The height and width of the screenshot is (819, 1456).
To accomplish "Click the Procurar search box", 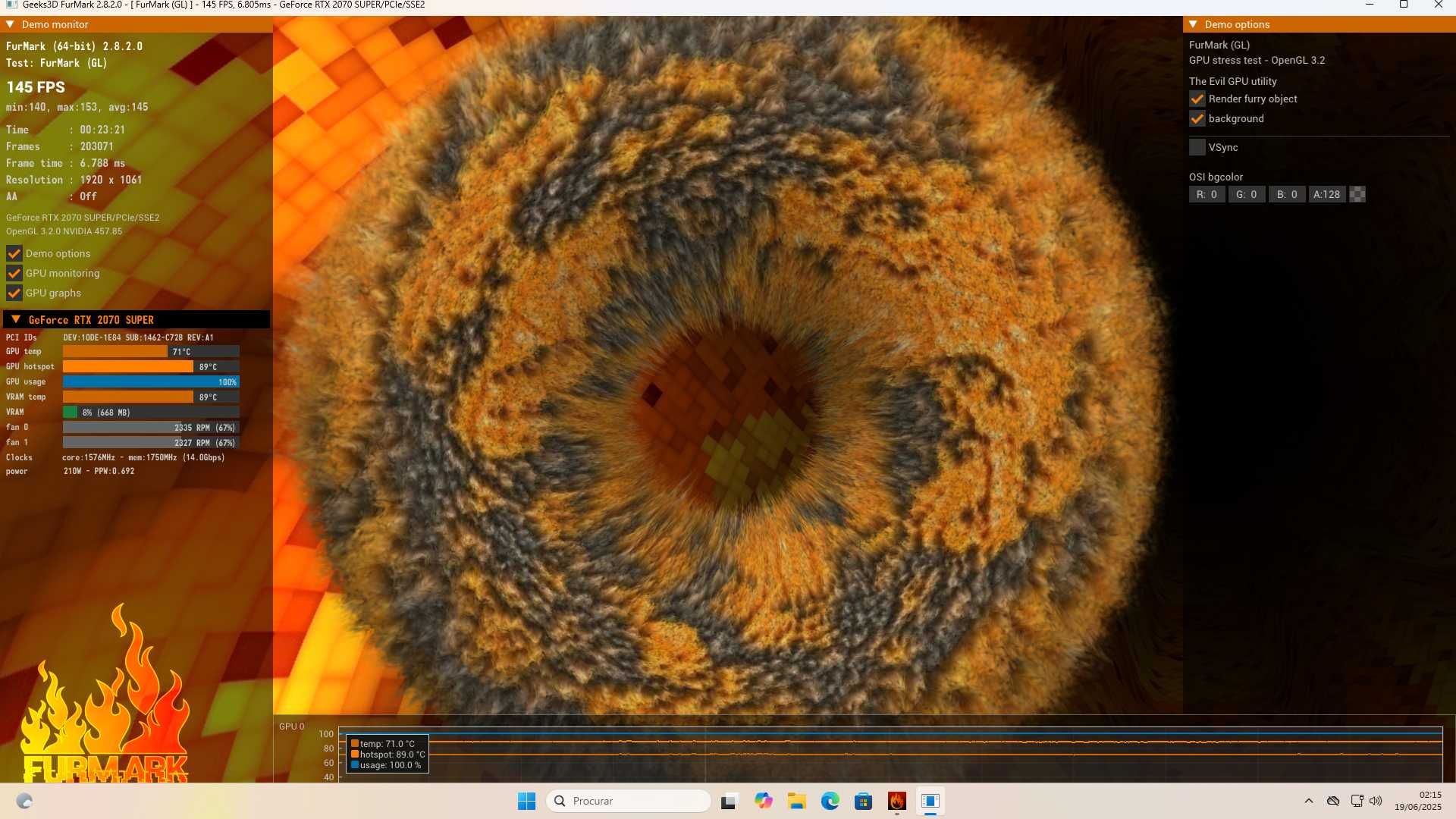I will 629,801.
